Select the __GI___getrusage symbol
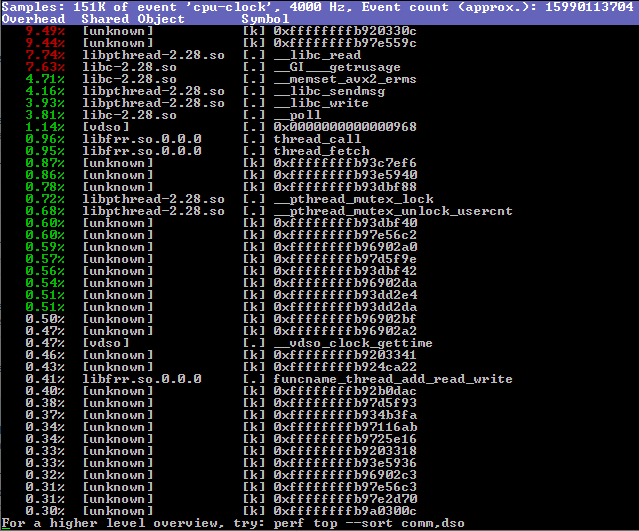Viewport: 639px width, 531px height. tap(337, 67)
